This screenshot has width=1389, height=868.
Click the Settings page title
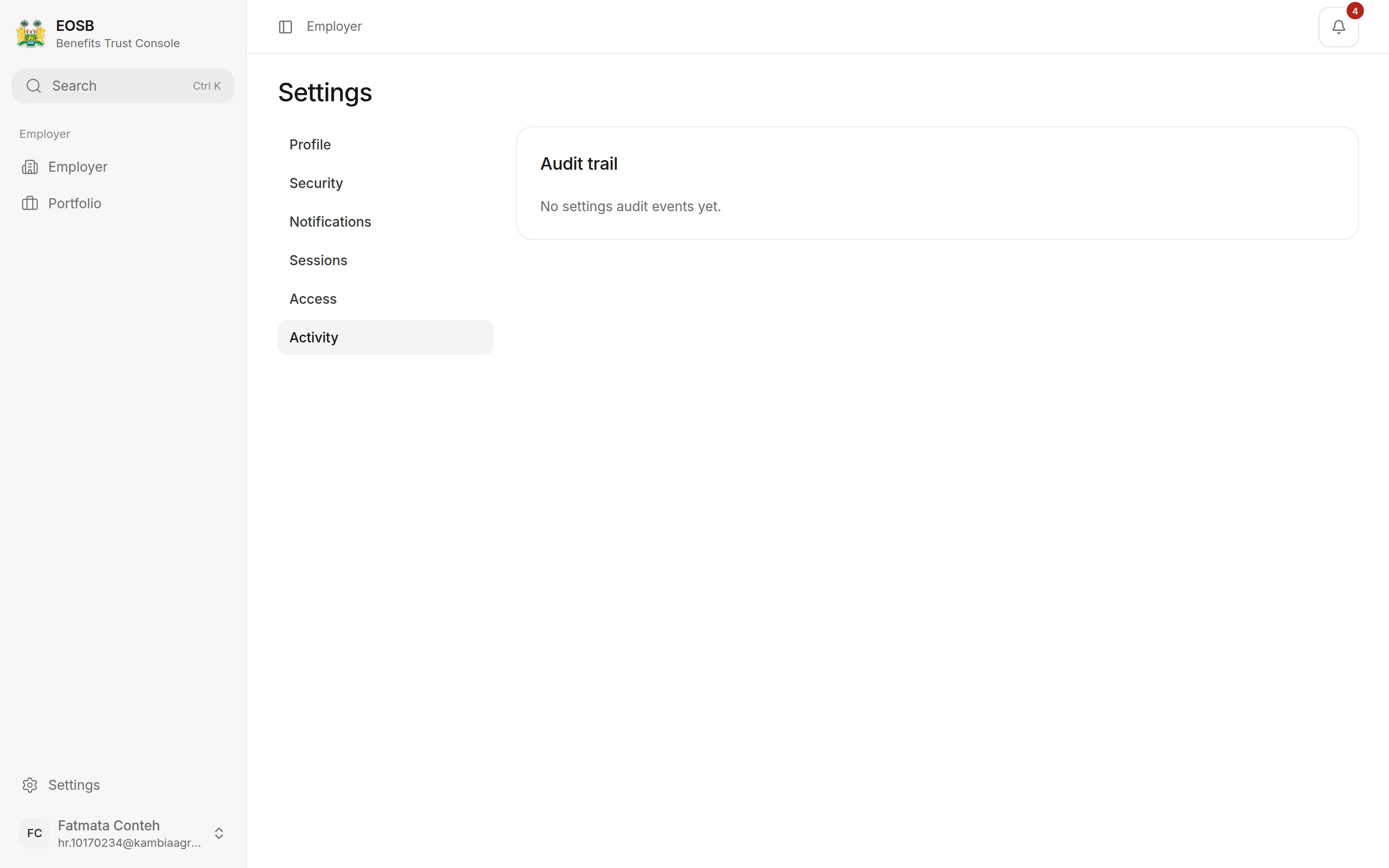point(325,93)
